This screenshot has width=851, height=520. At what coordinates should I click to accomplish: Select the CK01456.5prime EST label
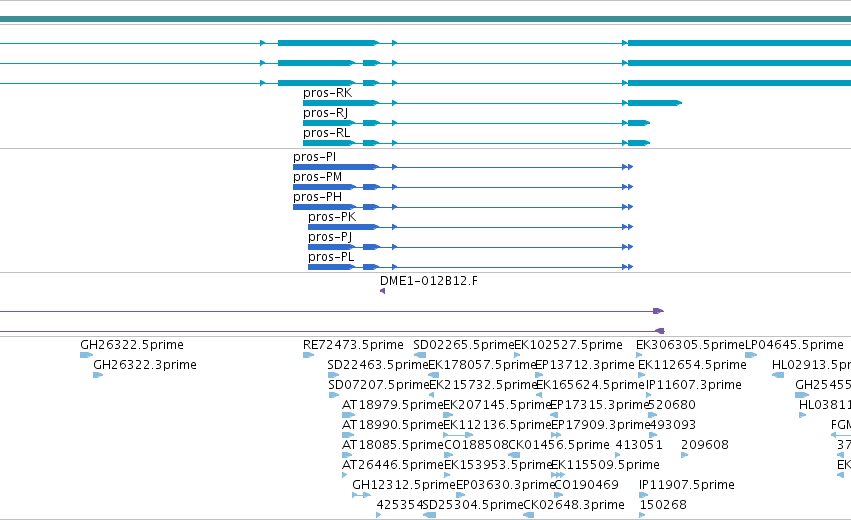pyautogui.click(x=559, y=445)
